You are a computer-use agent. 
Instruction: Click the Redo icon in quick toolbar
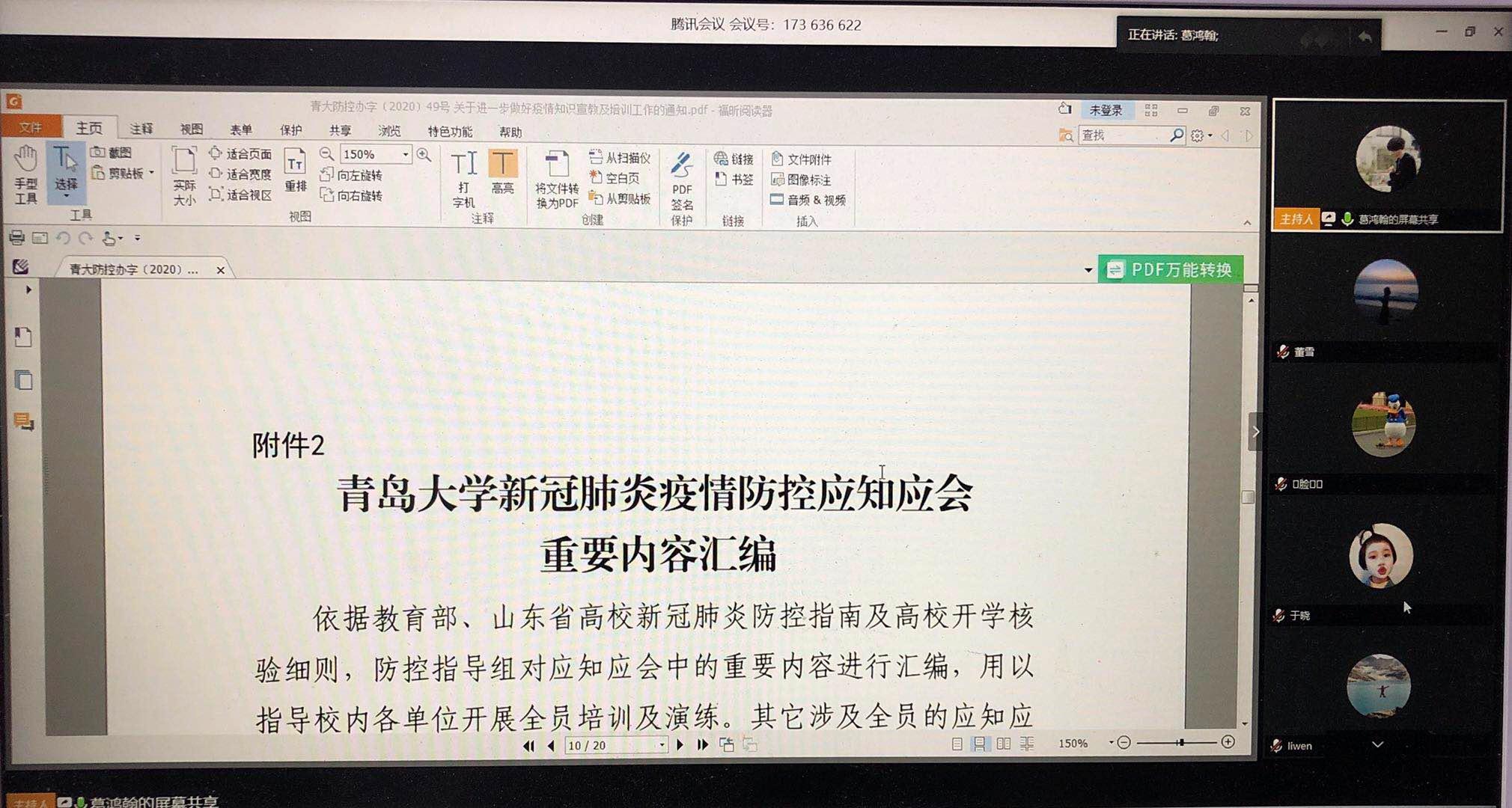coord(86,238)
